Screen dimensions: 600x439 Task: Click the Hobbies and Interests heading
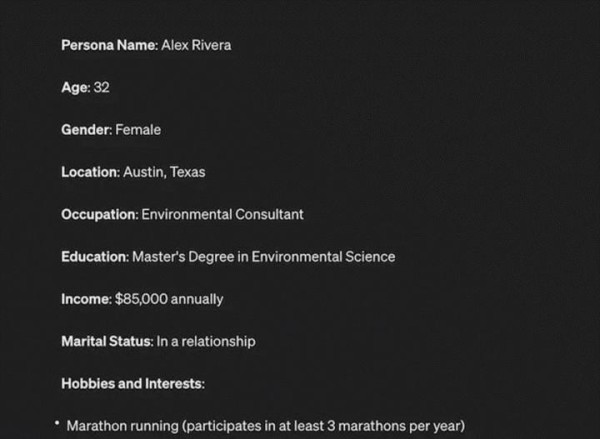click(x=133, y=384)
